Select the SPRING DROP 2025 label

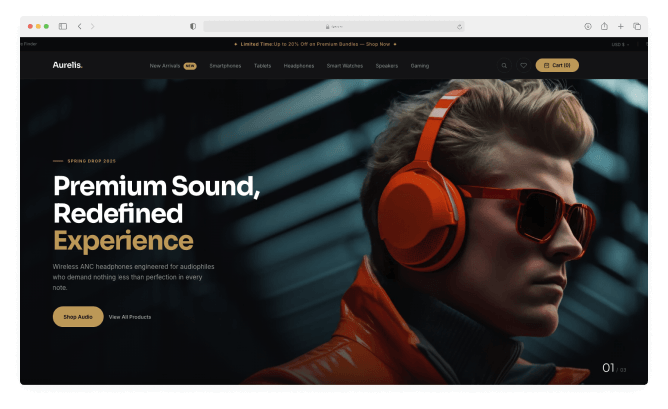(92, 161)
